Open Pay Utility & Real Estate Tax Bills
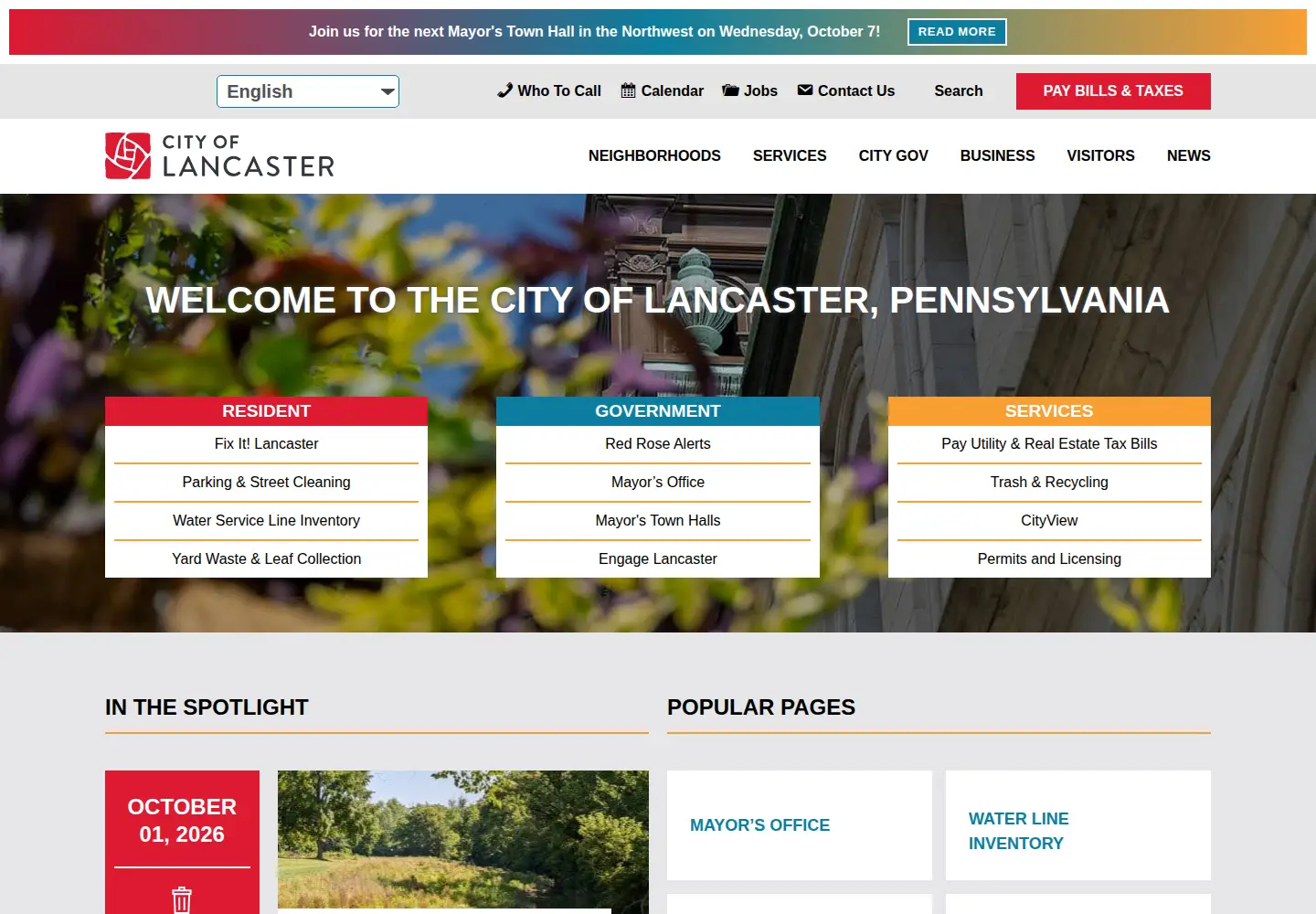The width and height of the screenshot is (1316, 914). pyautogui.click(x=1049, y=443)
